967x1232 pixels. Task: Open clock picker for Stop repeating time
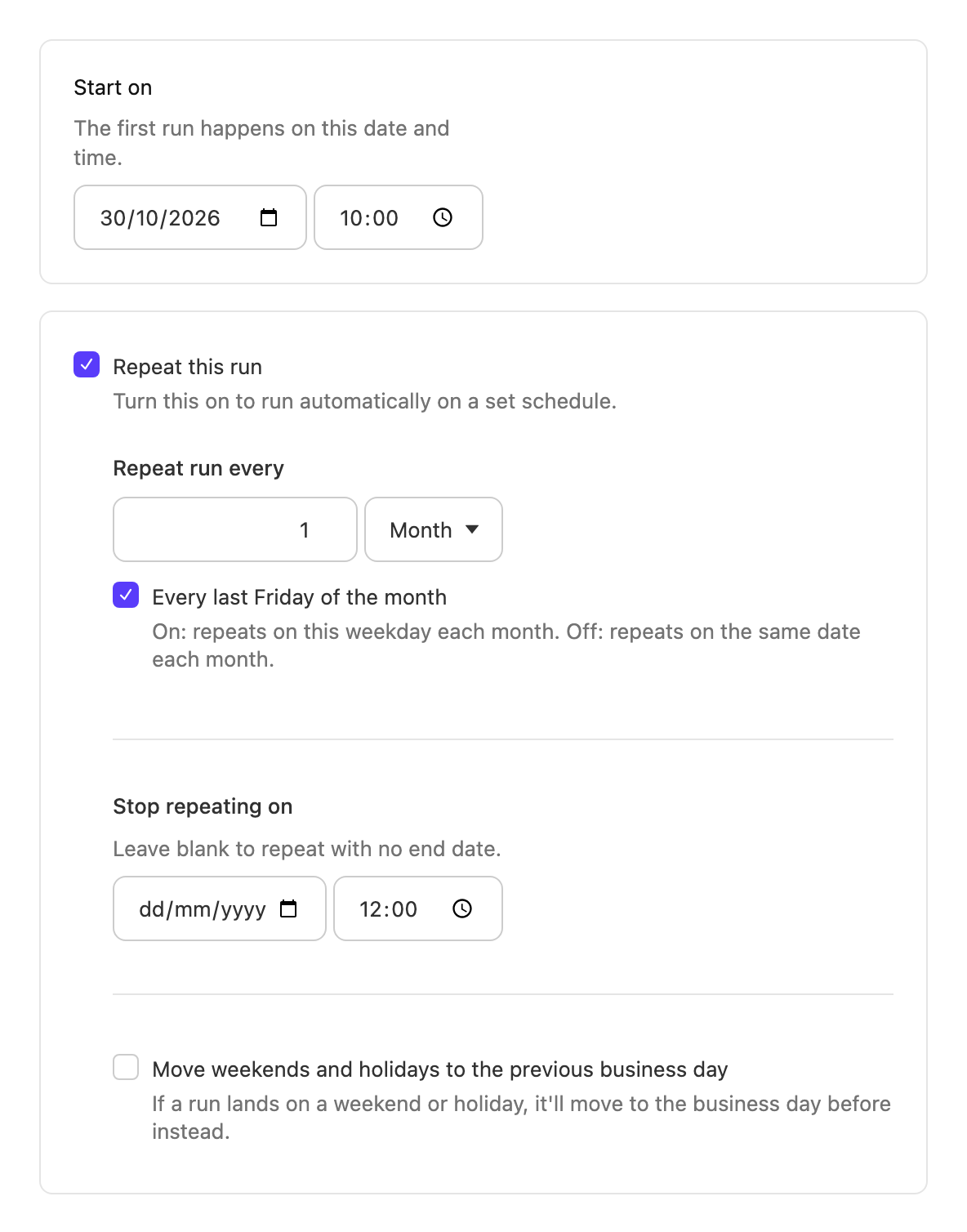(x=462, y=908)
